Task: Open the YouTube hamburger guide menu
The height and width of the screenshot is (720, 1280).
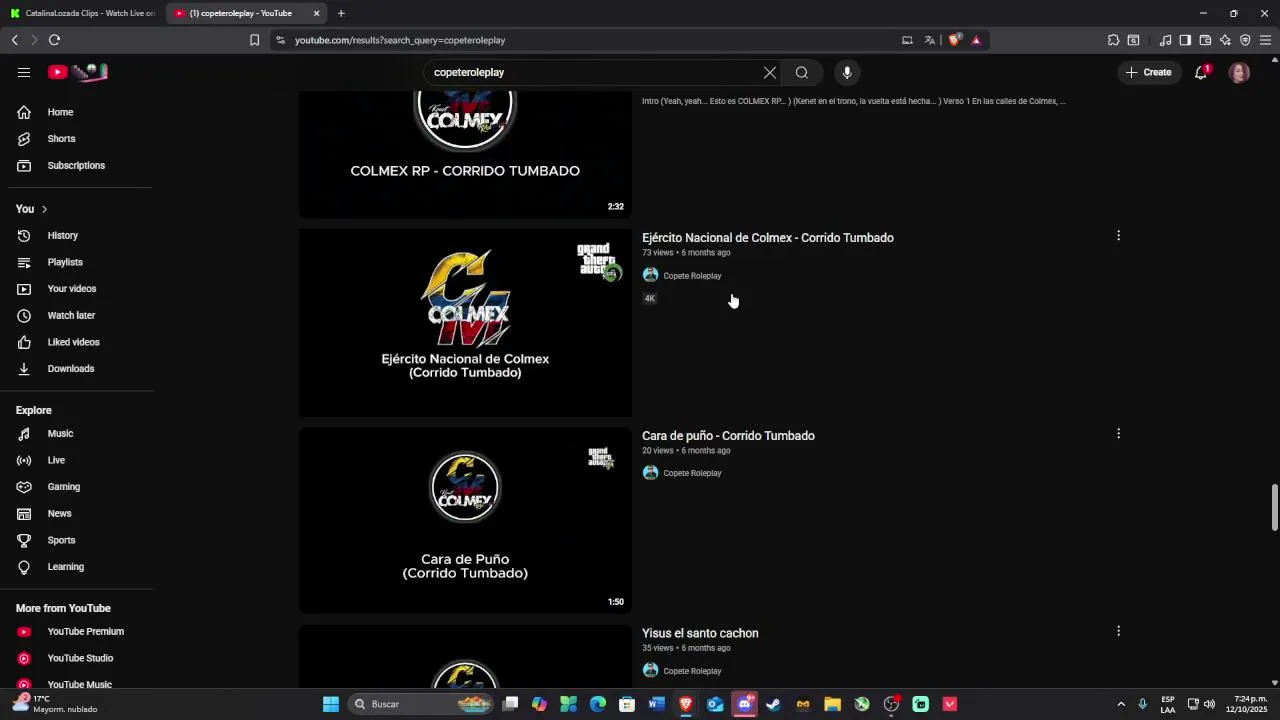Action: point(24,72)
